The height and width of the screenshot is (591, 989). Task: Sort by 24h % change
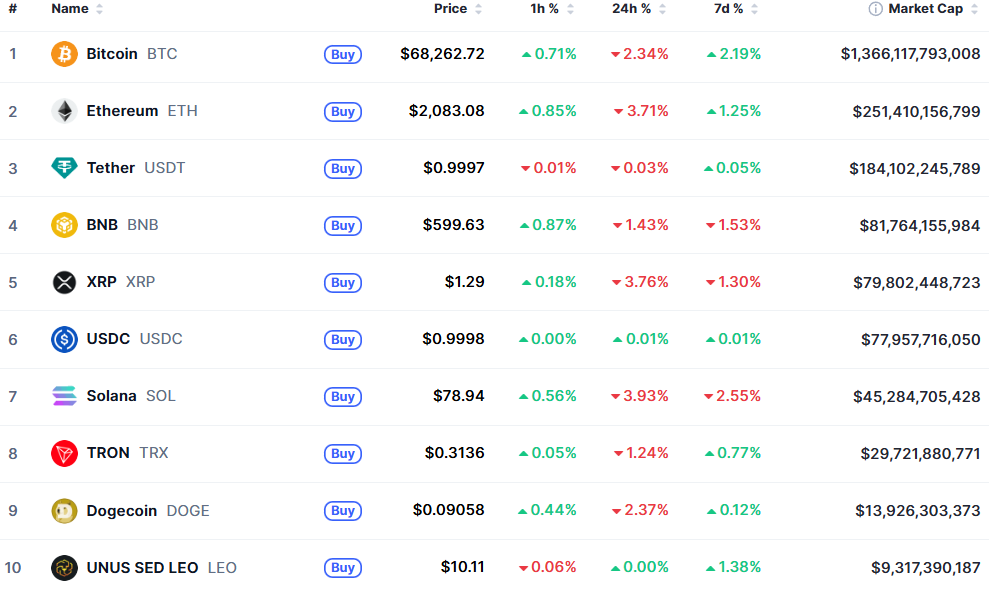632,9
